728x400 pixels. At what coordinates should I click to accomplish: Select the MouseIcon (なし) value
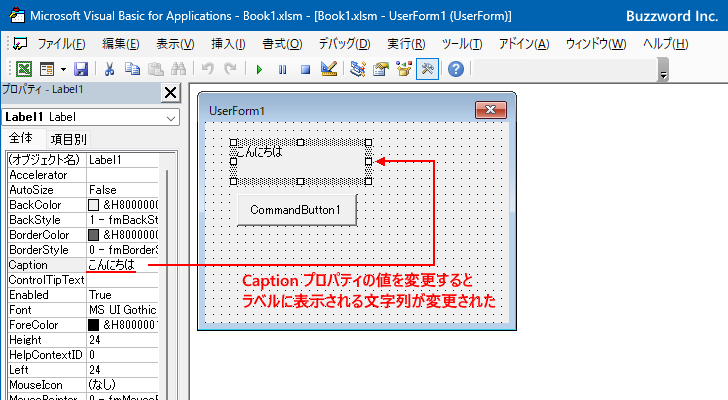coord(123,385)
